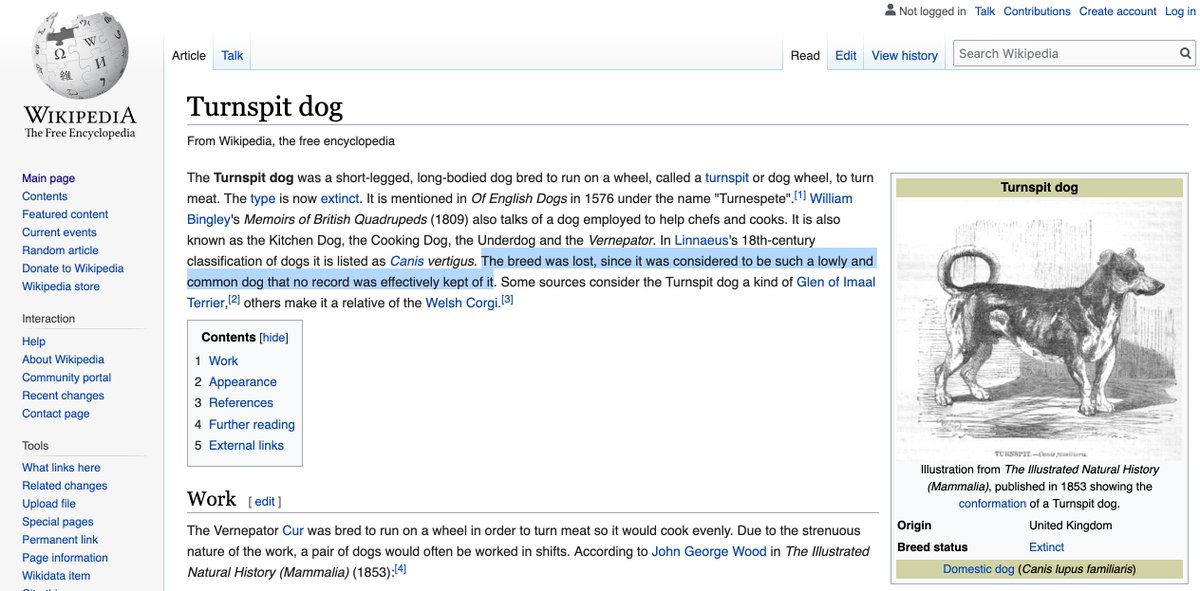
Task: Open Contact page link
Action: 56,413
